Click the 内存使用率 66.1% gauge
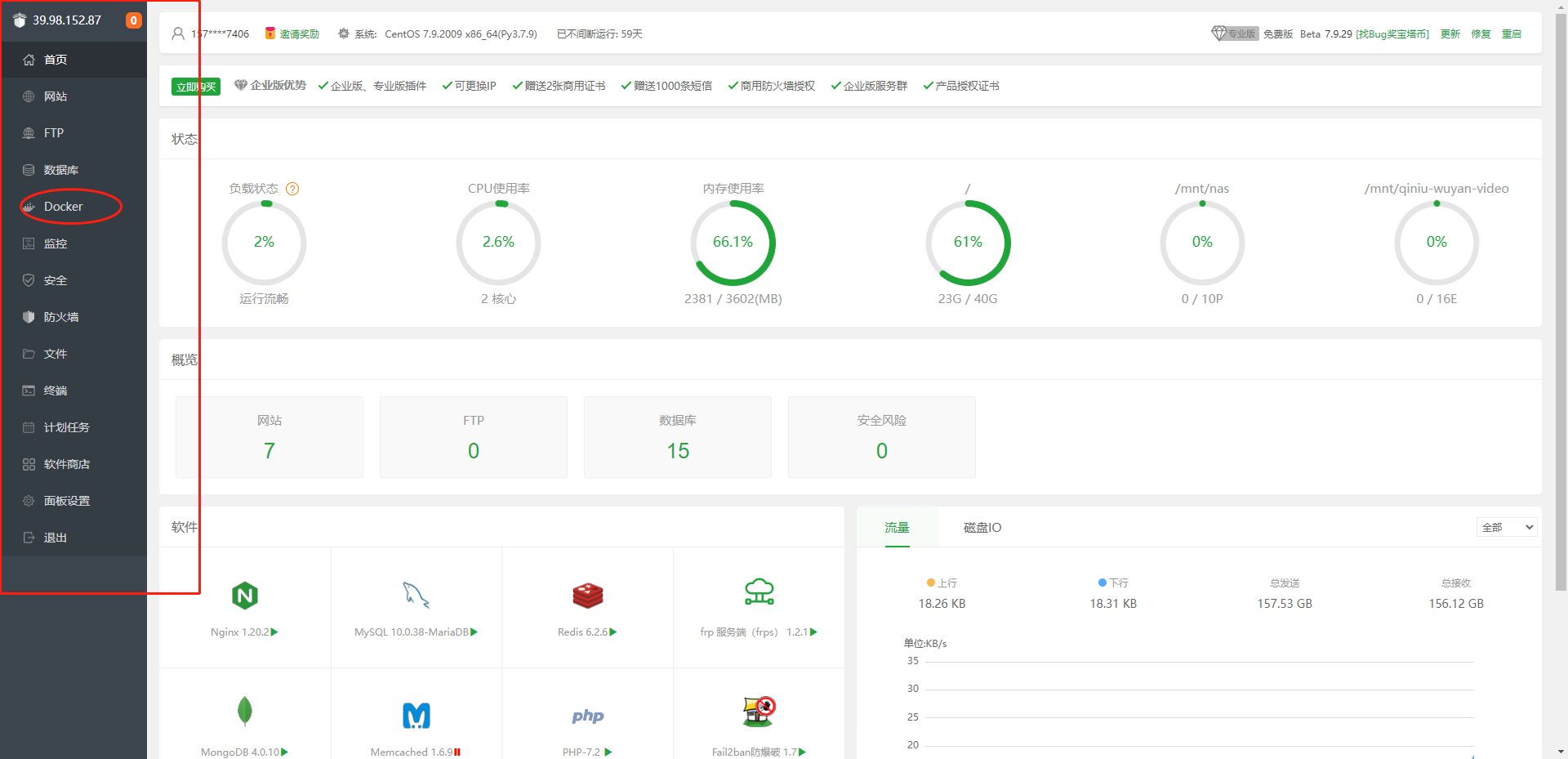This screenshot has width=1568, height=759. (733, 243)
